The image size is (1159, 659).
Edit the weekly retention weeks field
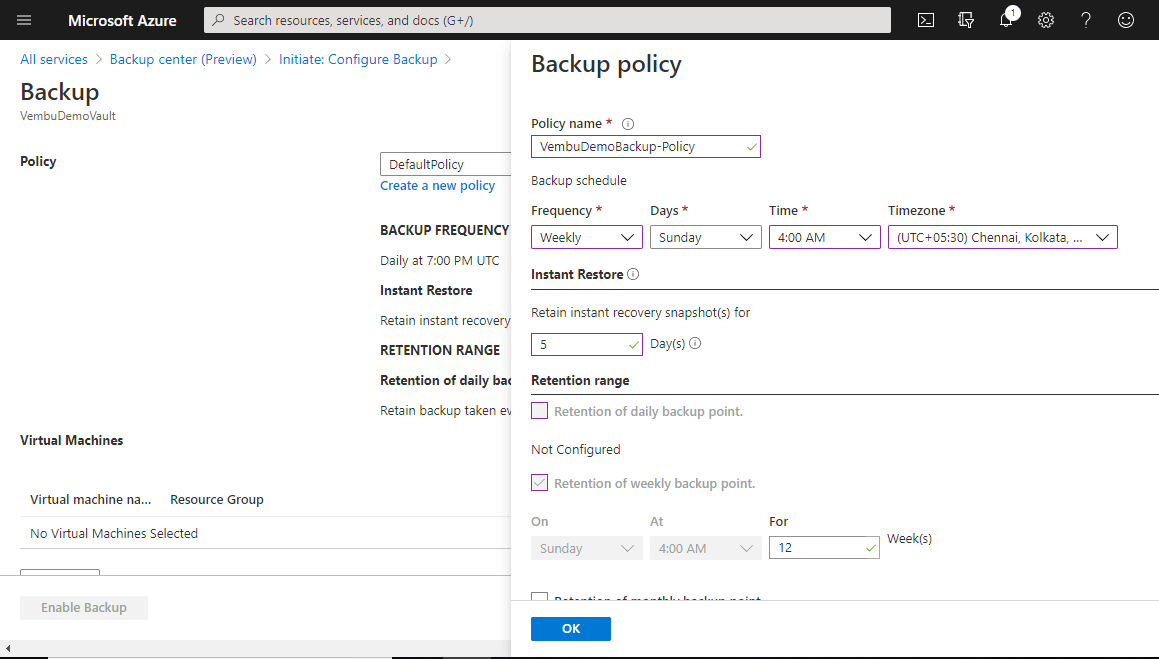tap(824, 547)
